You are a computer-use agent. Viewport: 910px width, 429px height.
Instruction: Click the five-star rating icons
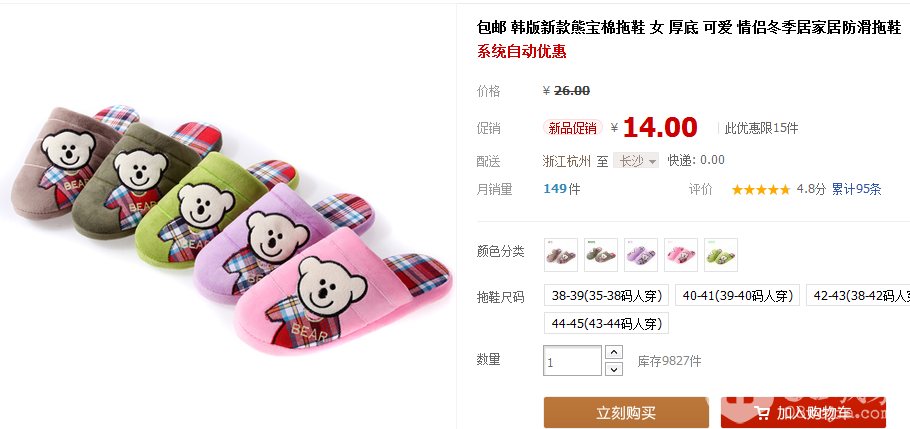pos(761,190)
